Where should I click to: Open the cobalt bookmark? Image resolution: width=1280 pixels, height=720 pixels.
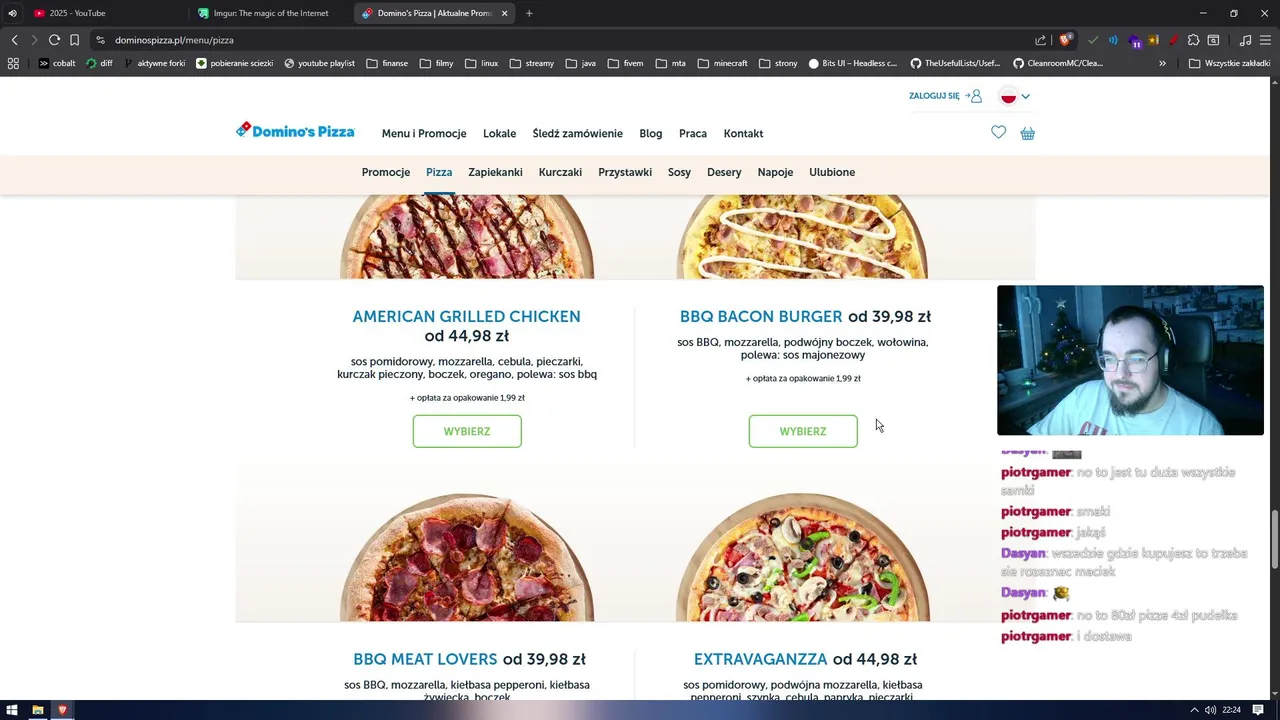tap(57, 63)
